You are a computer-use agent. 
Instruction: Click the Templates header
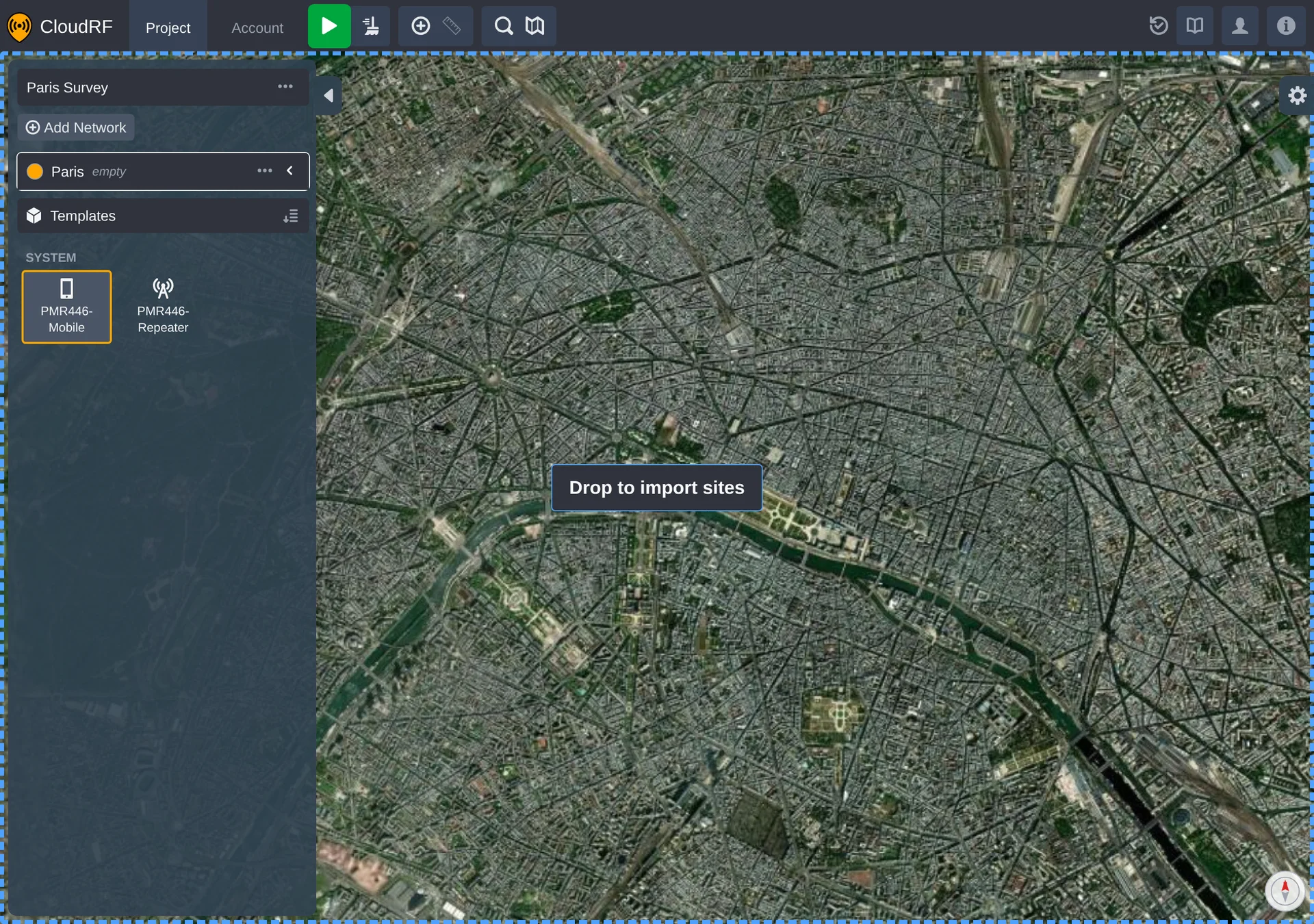click(163, 216)
